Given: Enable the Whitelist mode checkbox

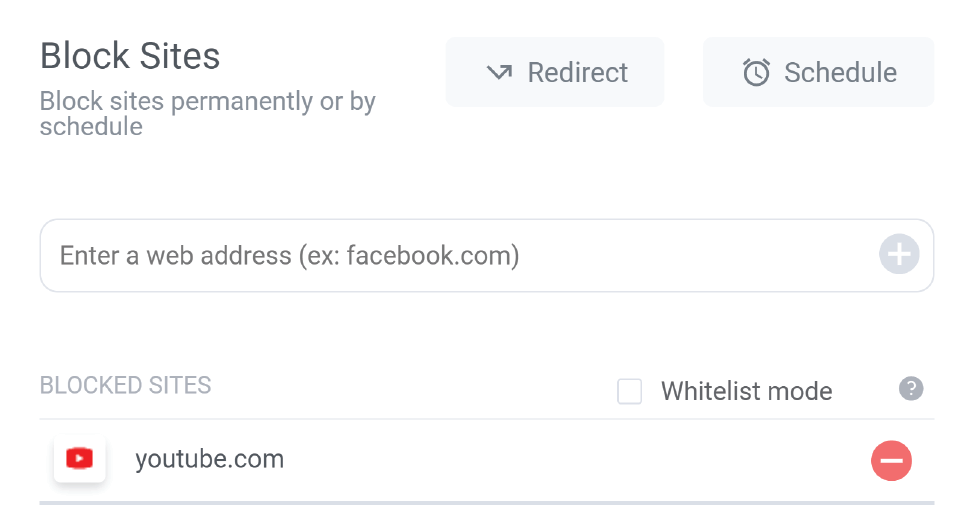Looking at the screenshot, I should 629,391.
